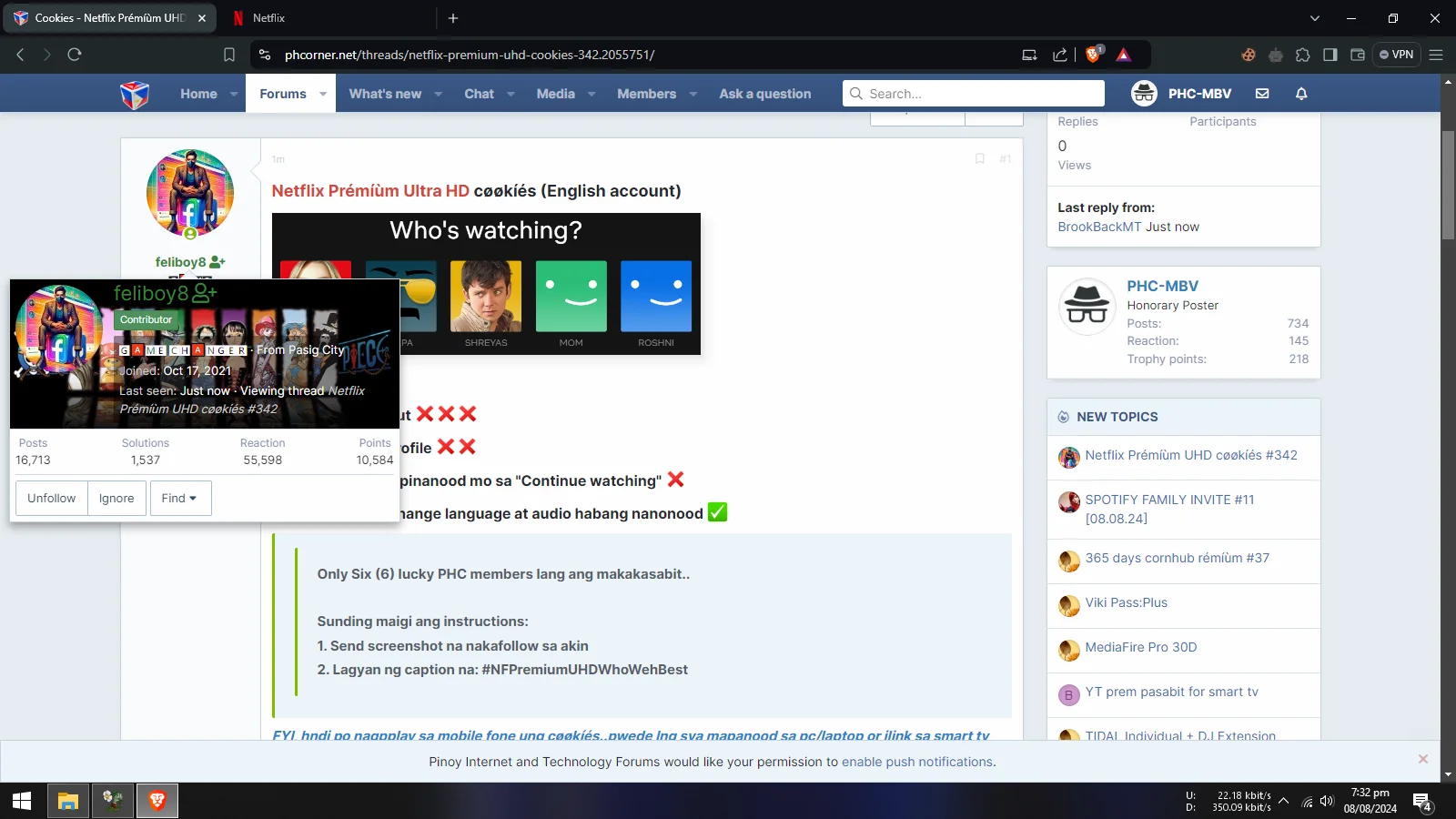Open the alerts bell icon
The width and height of the screenshot is (1456, 819).
(x=1301, y=94)
